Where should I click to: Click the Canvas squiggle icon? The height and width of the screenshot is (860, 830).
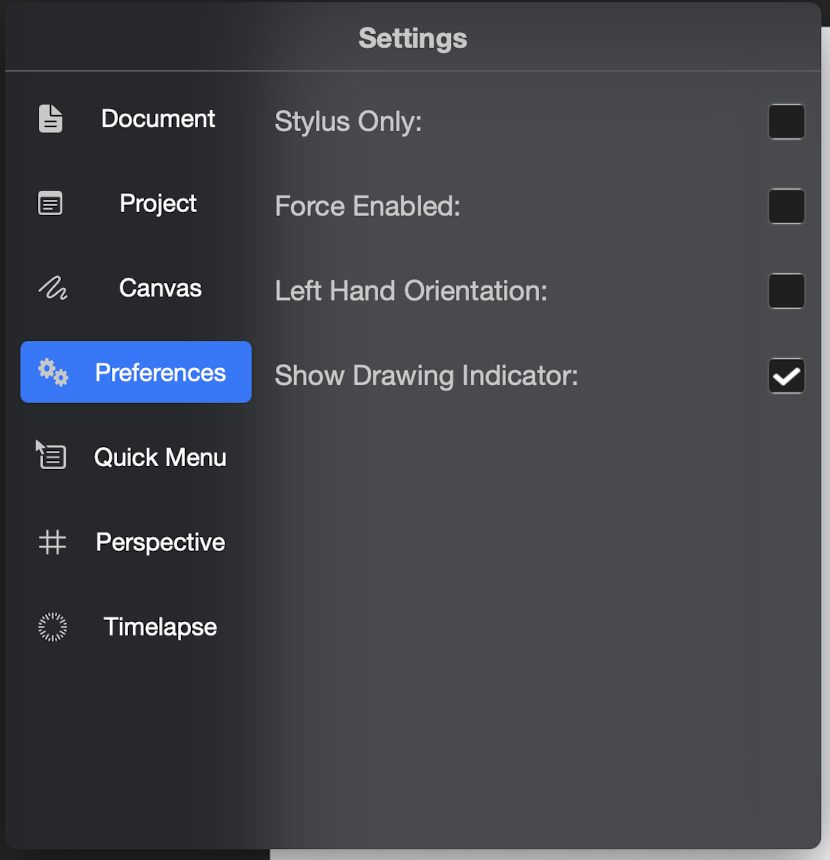[x=52, y=289]
